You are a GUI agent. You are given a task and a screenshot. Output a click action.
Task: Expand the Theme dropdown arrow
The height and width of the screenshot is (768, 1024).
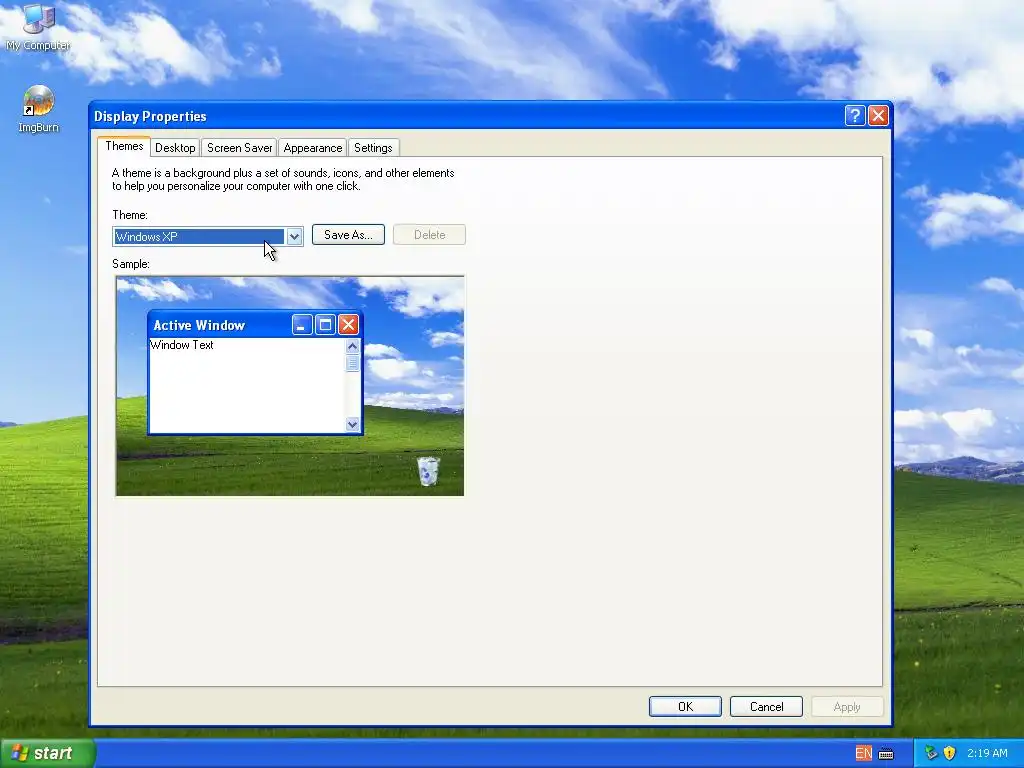[x=295, y=236]
